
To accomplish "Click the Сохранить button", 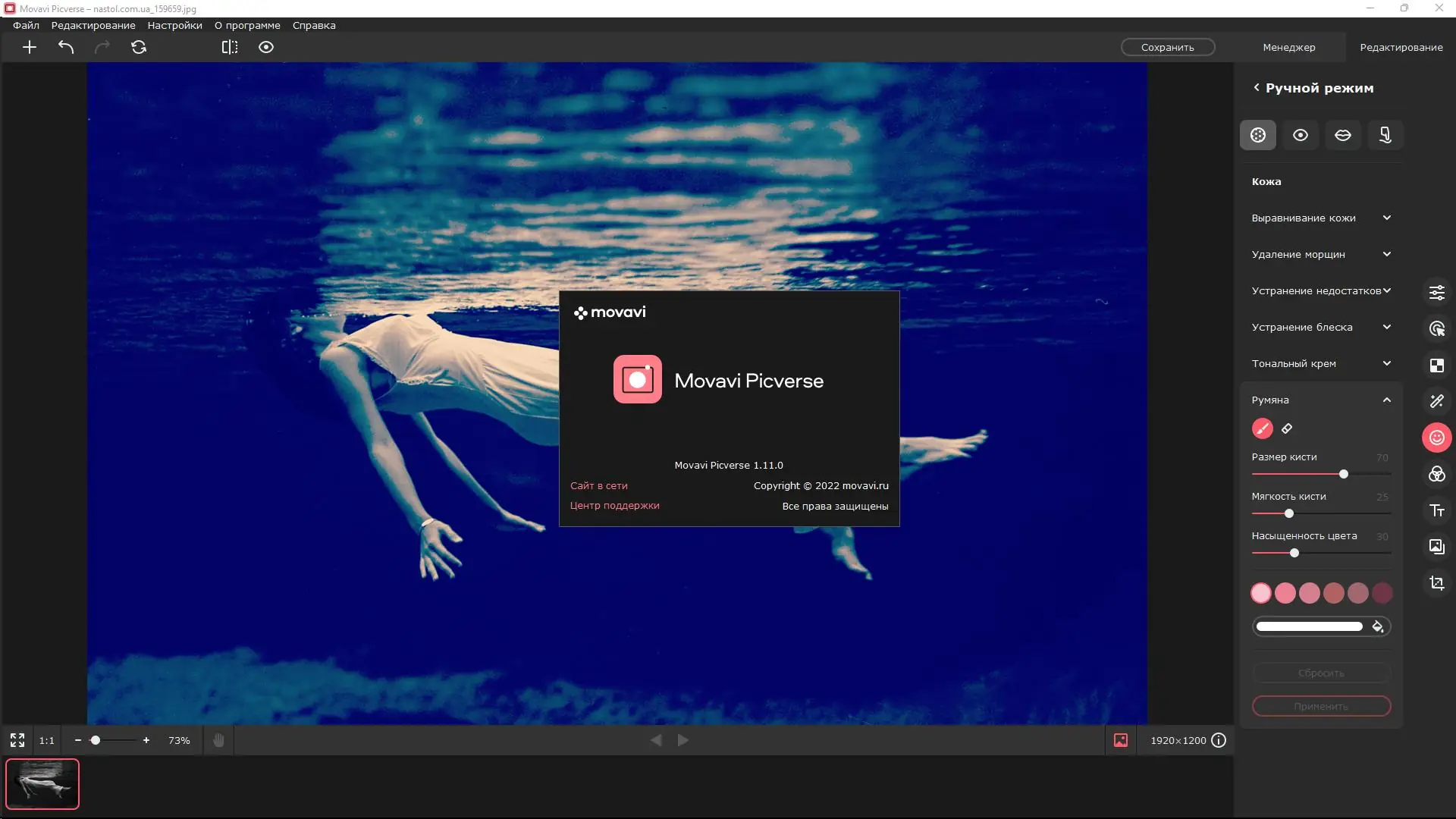I will (1168, 46).
